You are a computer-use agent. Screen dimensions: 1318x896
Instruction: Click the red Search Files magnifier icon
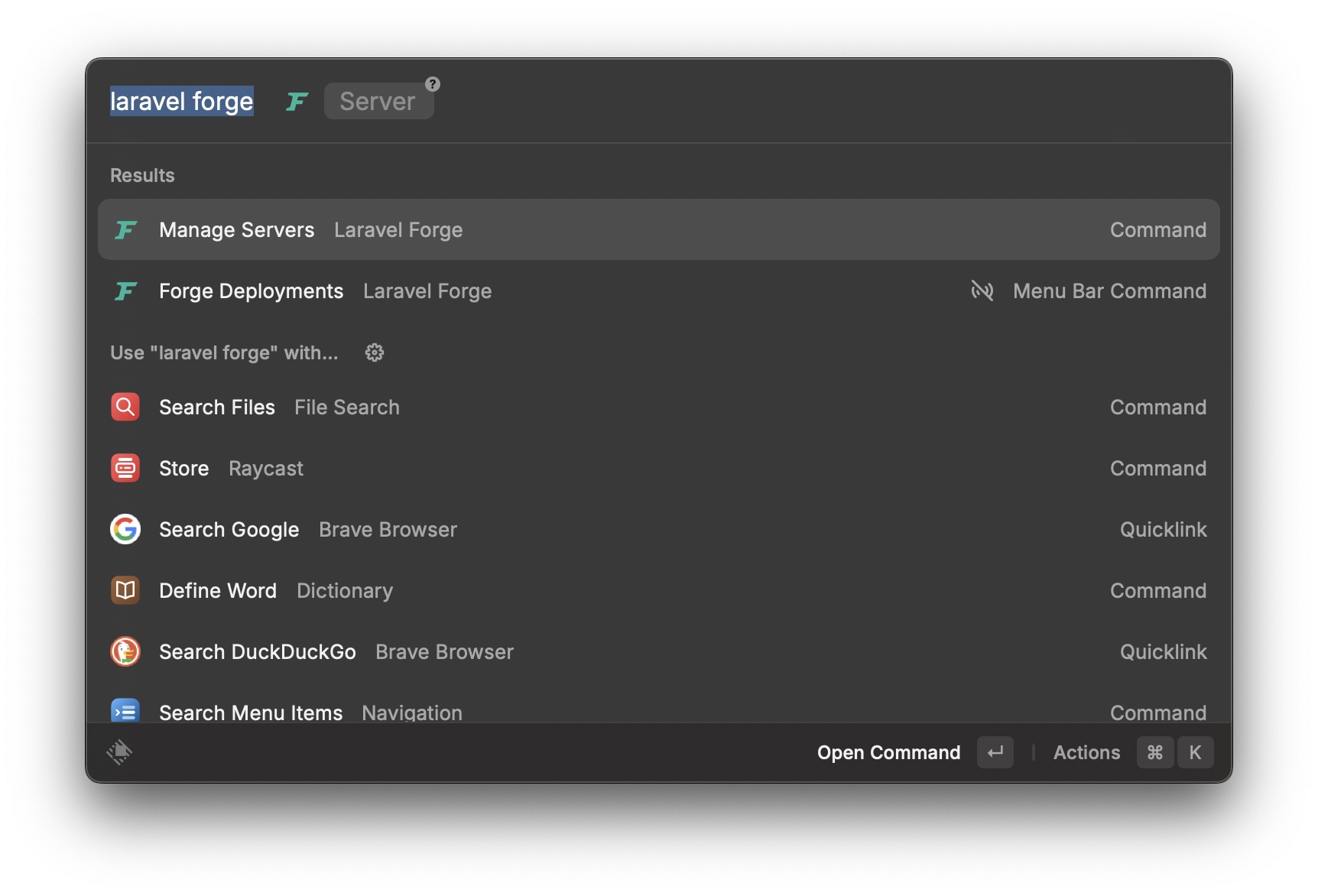(125, 407)
